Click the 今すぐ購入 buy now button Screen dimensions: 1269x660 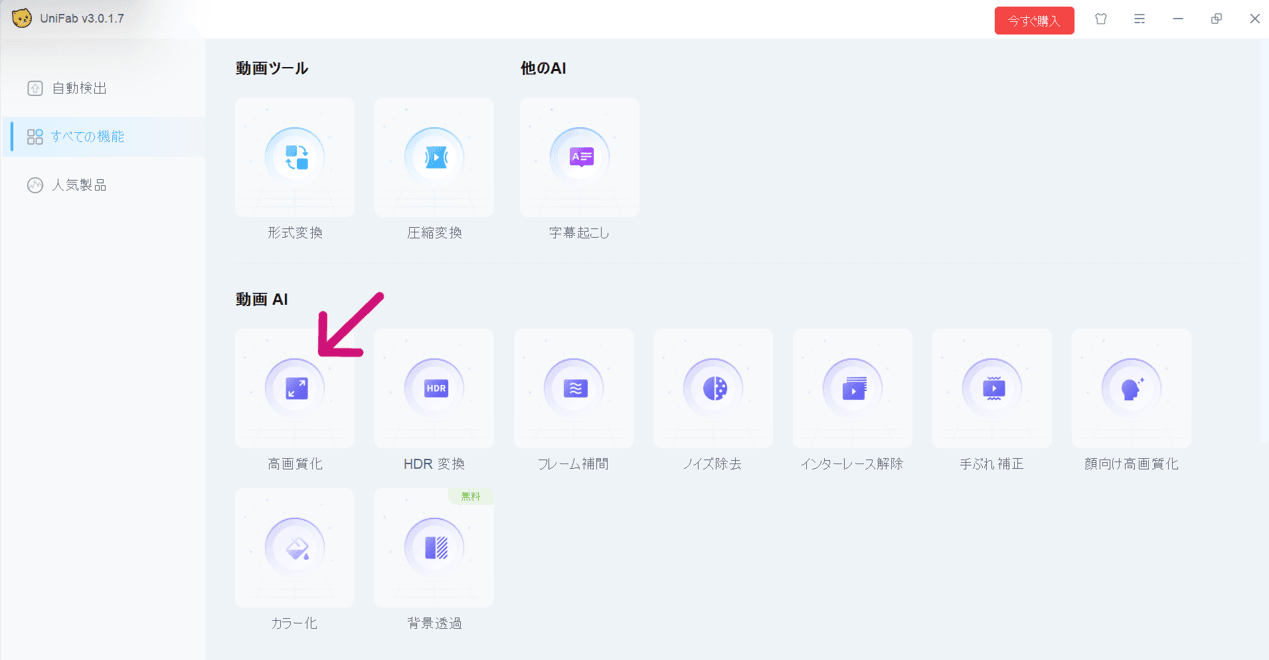[1034, 20]
